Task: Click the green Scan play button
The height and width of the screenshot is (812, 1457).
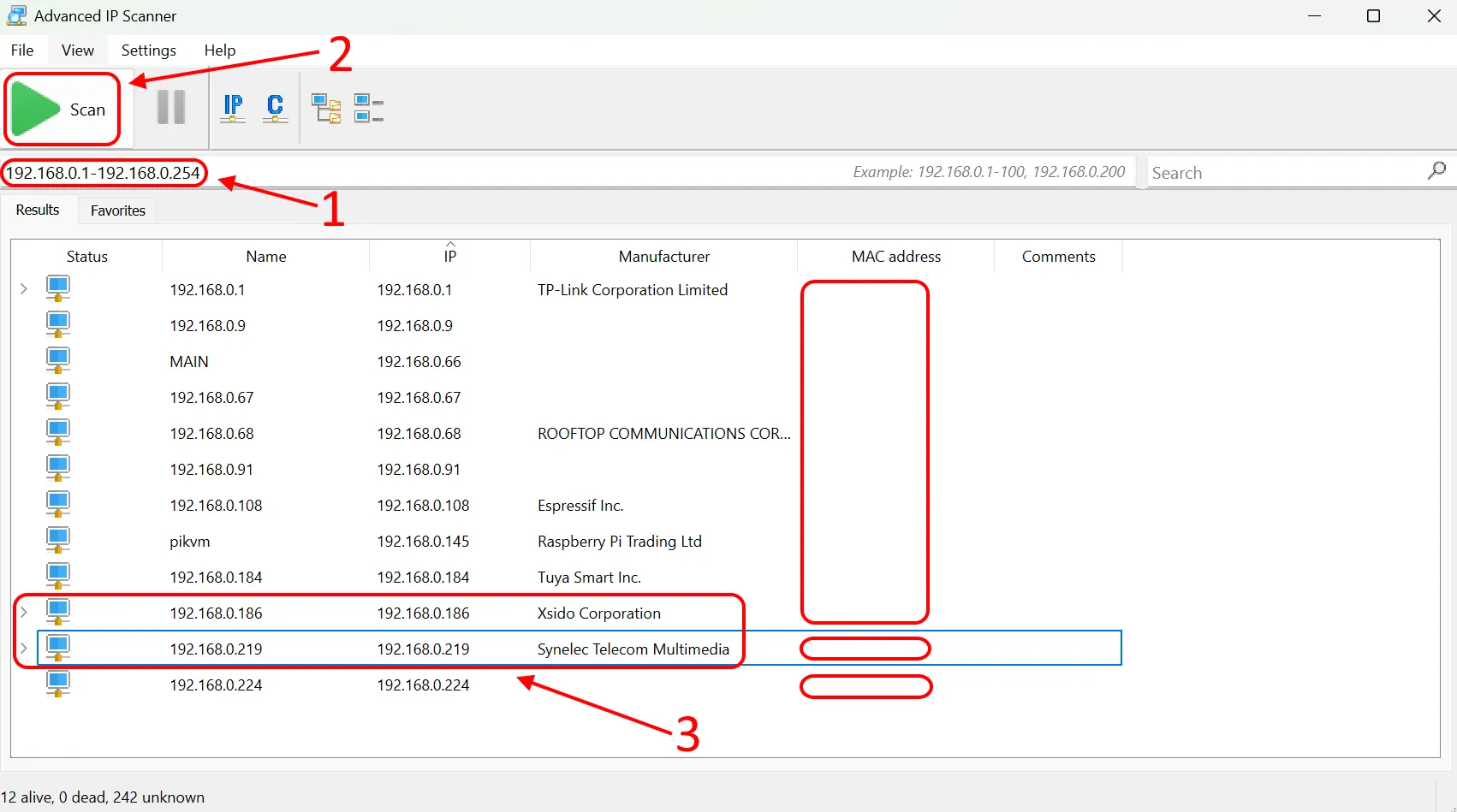Action: pyautogui.click(x=37, y=110)
